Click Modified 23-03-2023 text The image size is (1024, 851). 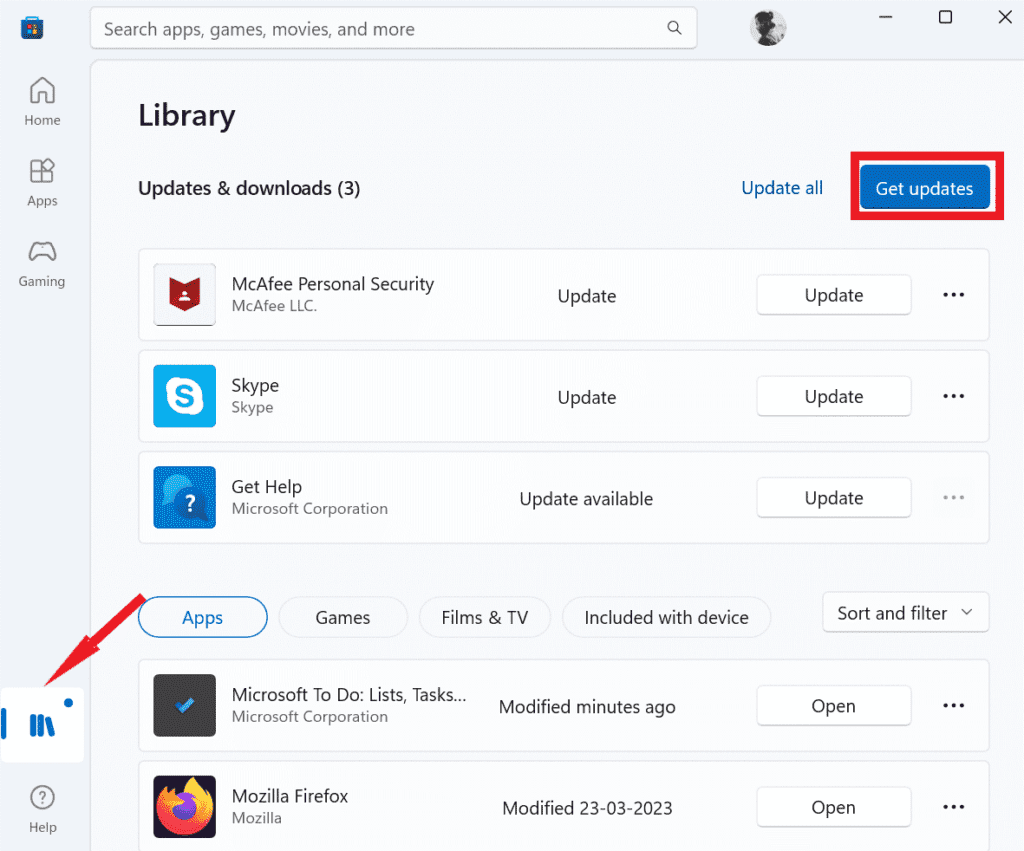click(x=587, y=808)
